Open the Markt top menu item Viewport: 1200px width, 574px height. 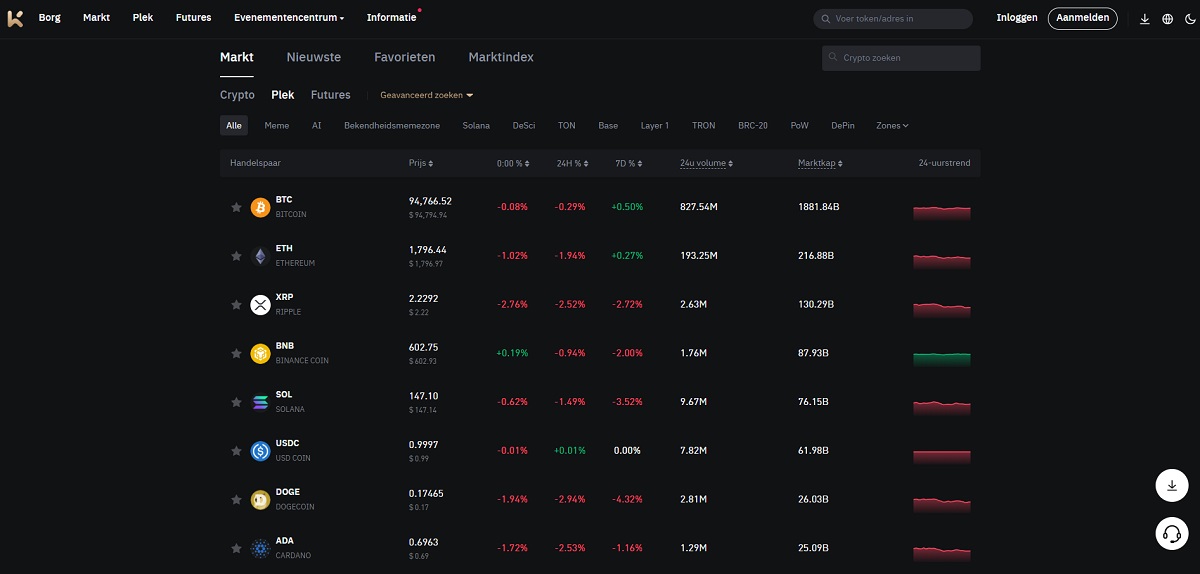pos(96,18)
